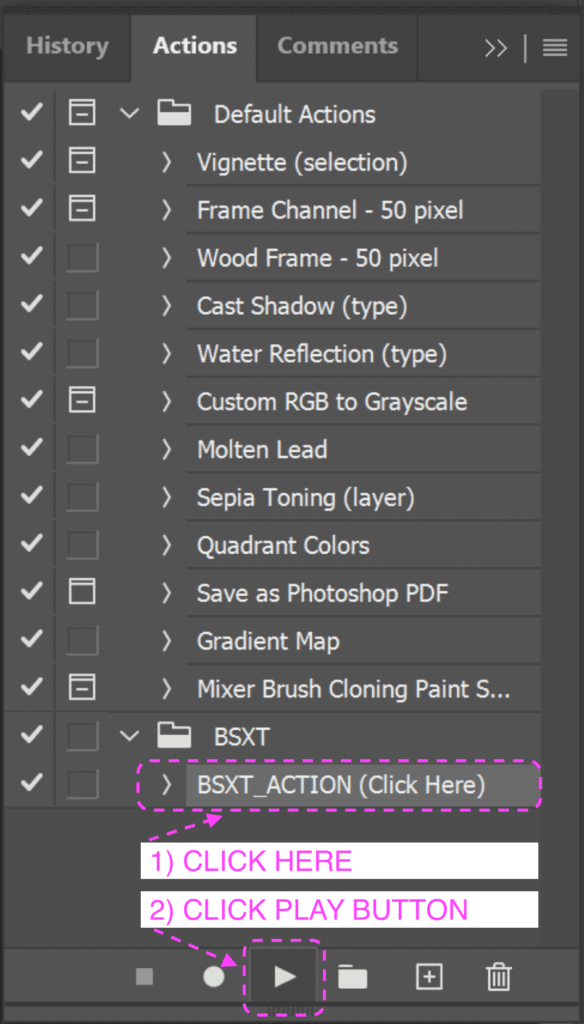
Task: Switch to the Comments tab
Action: [337, 46]
